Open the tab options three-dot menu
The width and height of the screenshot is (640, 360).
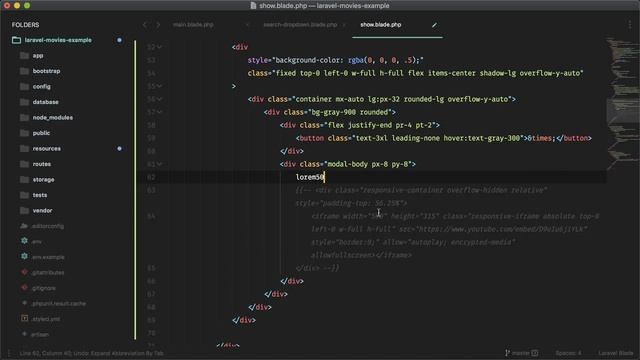click(x=630, y=25)
